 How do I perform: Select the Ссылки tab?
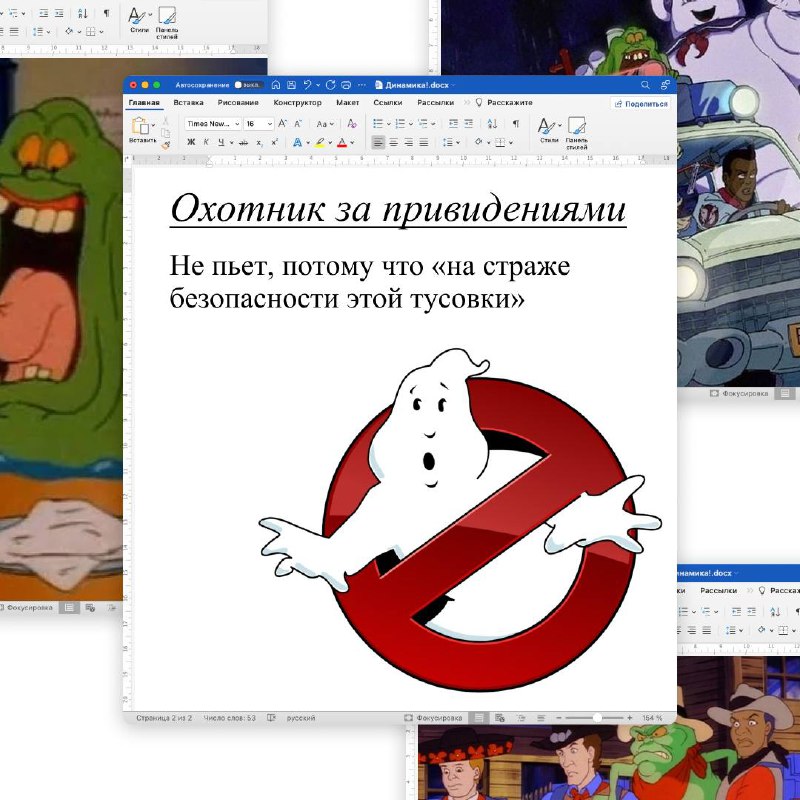point(388,103)
